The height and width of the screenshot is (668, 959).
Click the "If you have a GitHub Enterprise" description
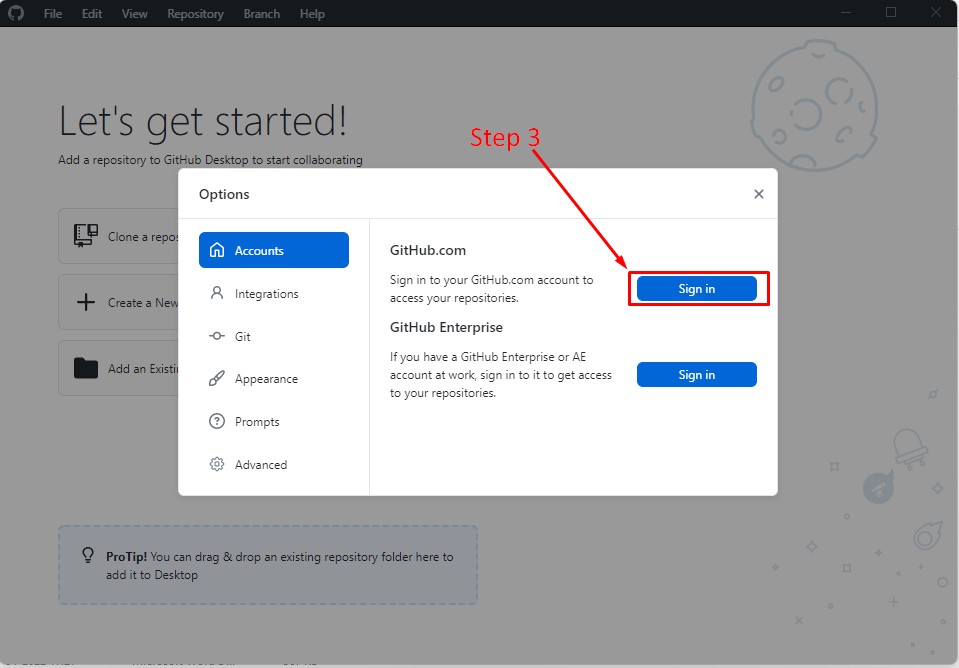[x=500, y=374]
